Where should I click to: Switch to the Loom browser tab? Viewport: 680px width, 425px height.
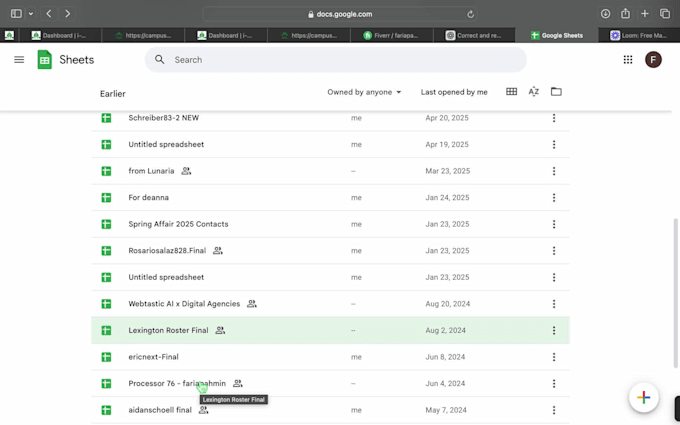(x=639, y=36)
